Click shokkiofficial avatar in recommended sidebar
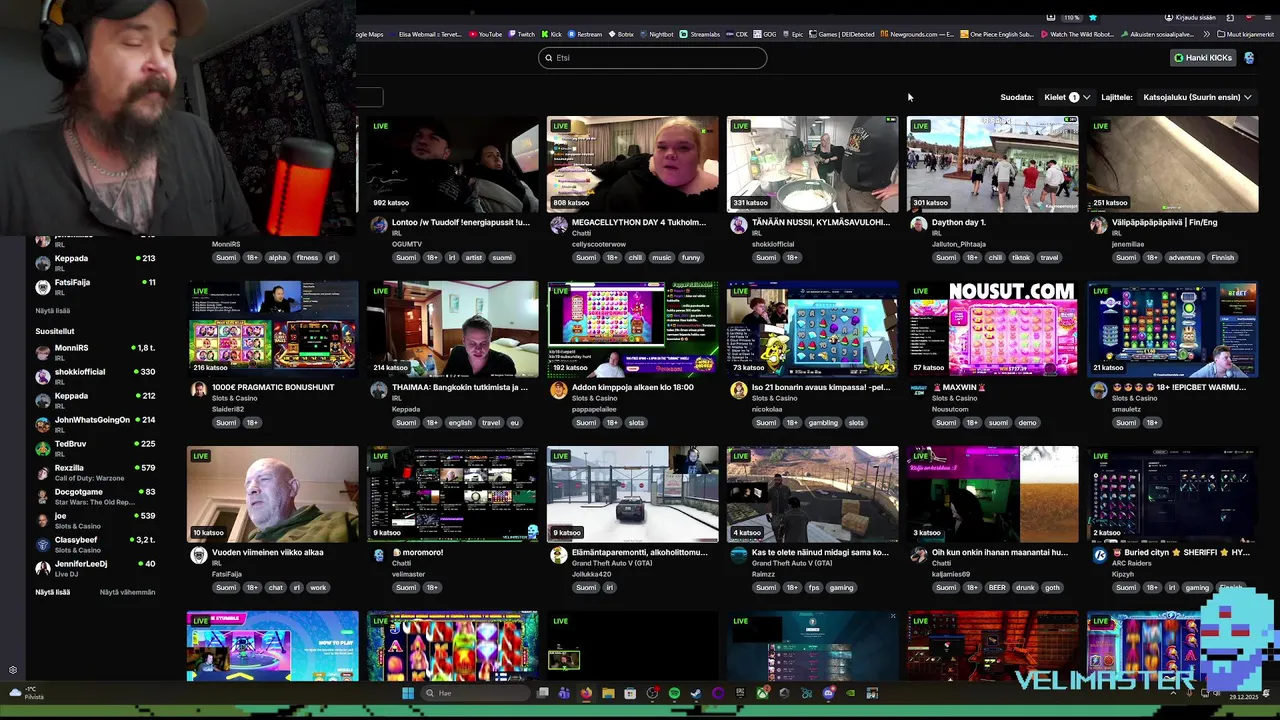 coord(43,376)
